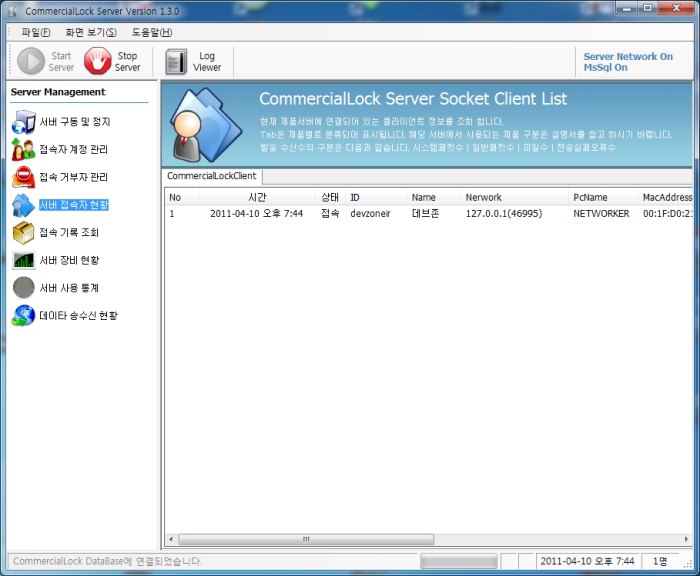Open the 도움말(H) menu
The width and height of the screenshot is (700, 576).
(152, 32)
